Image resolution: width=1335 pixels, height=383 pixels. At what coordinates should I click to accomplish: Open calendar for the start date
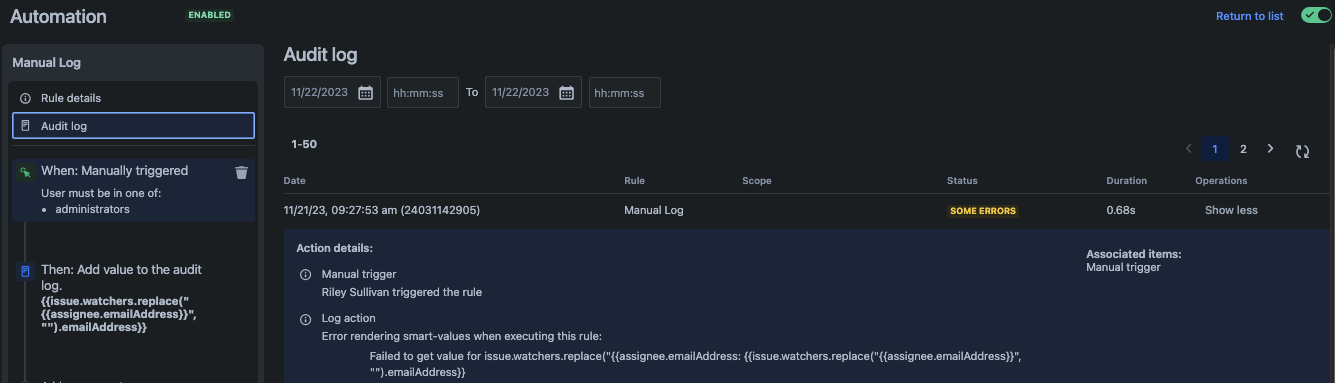click(x=365, y=92)
